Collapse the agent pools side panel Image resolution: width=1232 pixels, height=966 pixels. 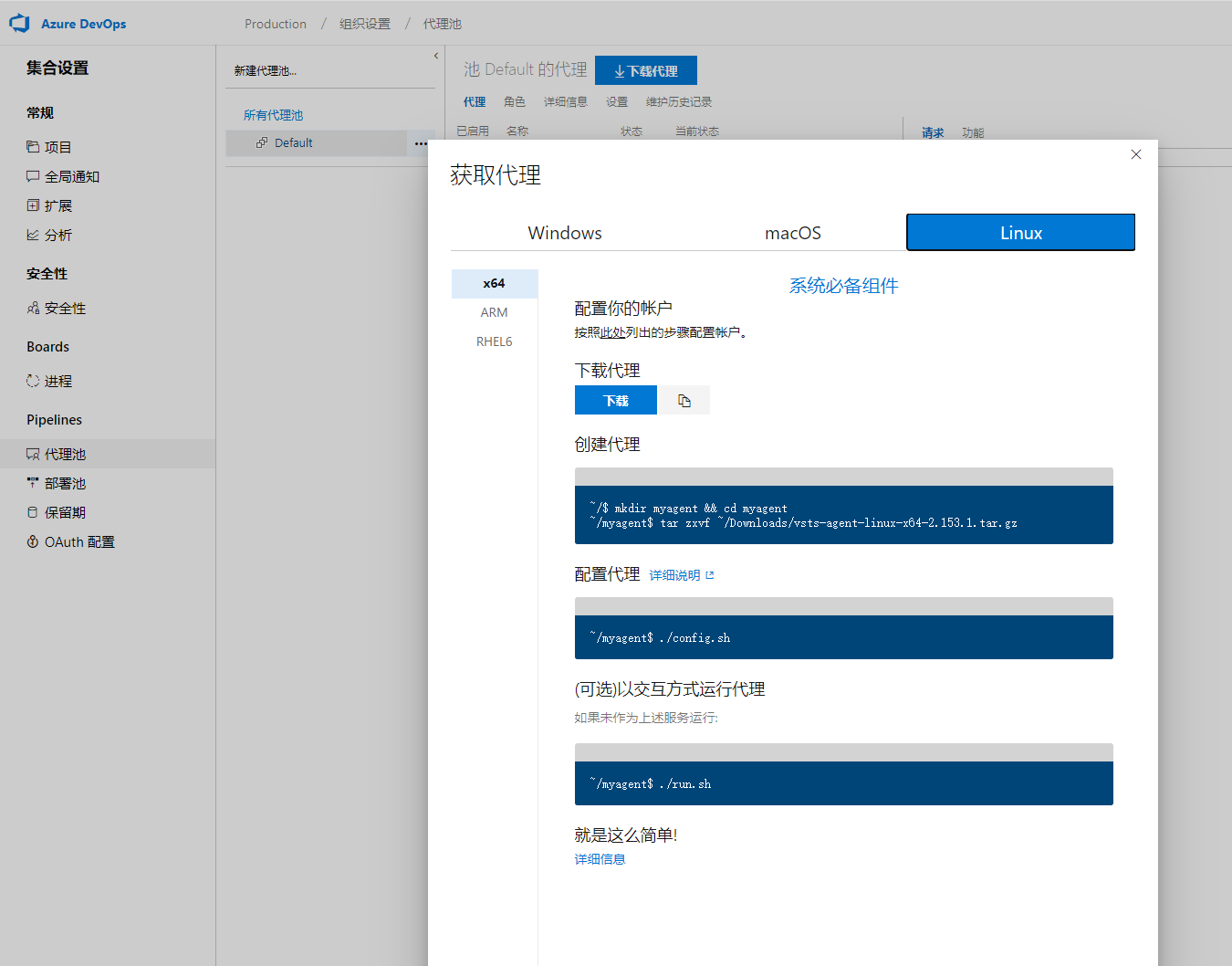(x=436, y=56)
